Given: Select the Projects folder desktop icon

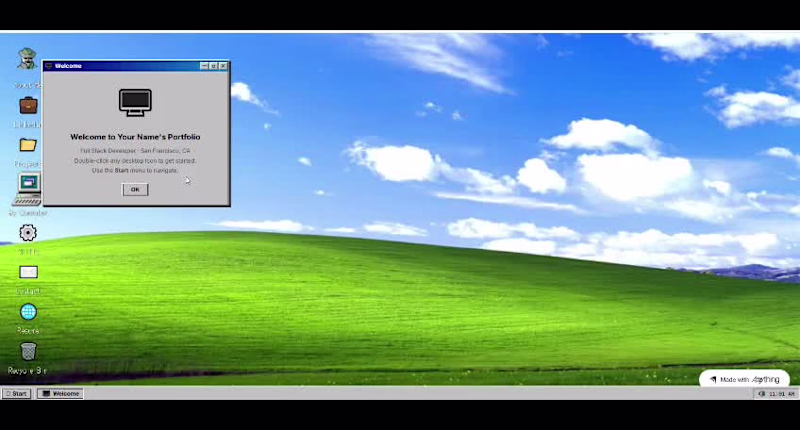Looking at the screenshot, I should click(x=28, y=145).
